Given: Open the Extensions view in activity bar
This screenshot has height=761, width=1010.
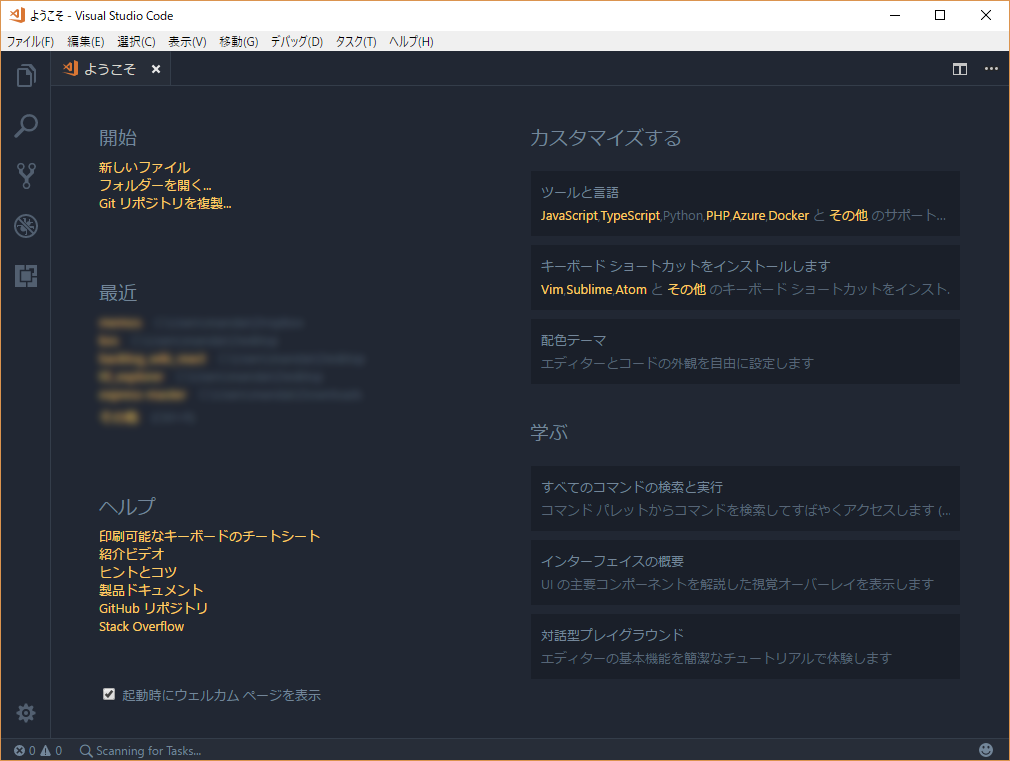Looking at the screenshot, I should click(26, 276).
